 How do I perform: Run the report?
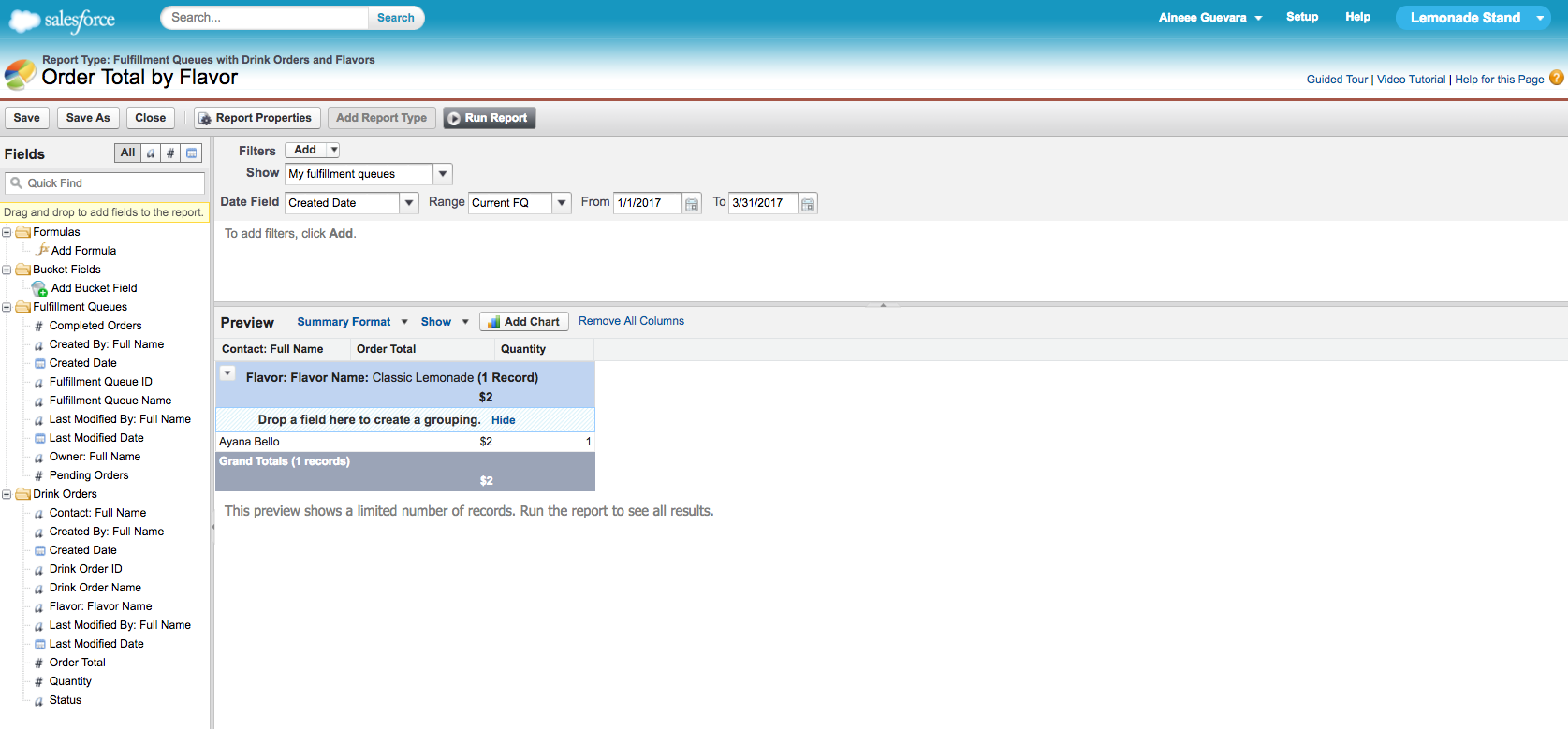tap(489, 118)
